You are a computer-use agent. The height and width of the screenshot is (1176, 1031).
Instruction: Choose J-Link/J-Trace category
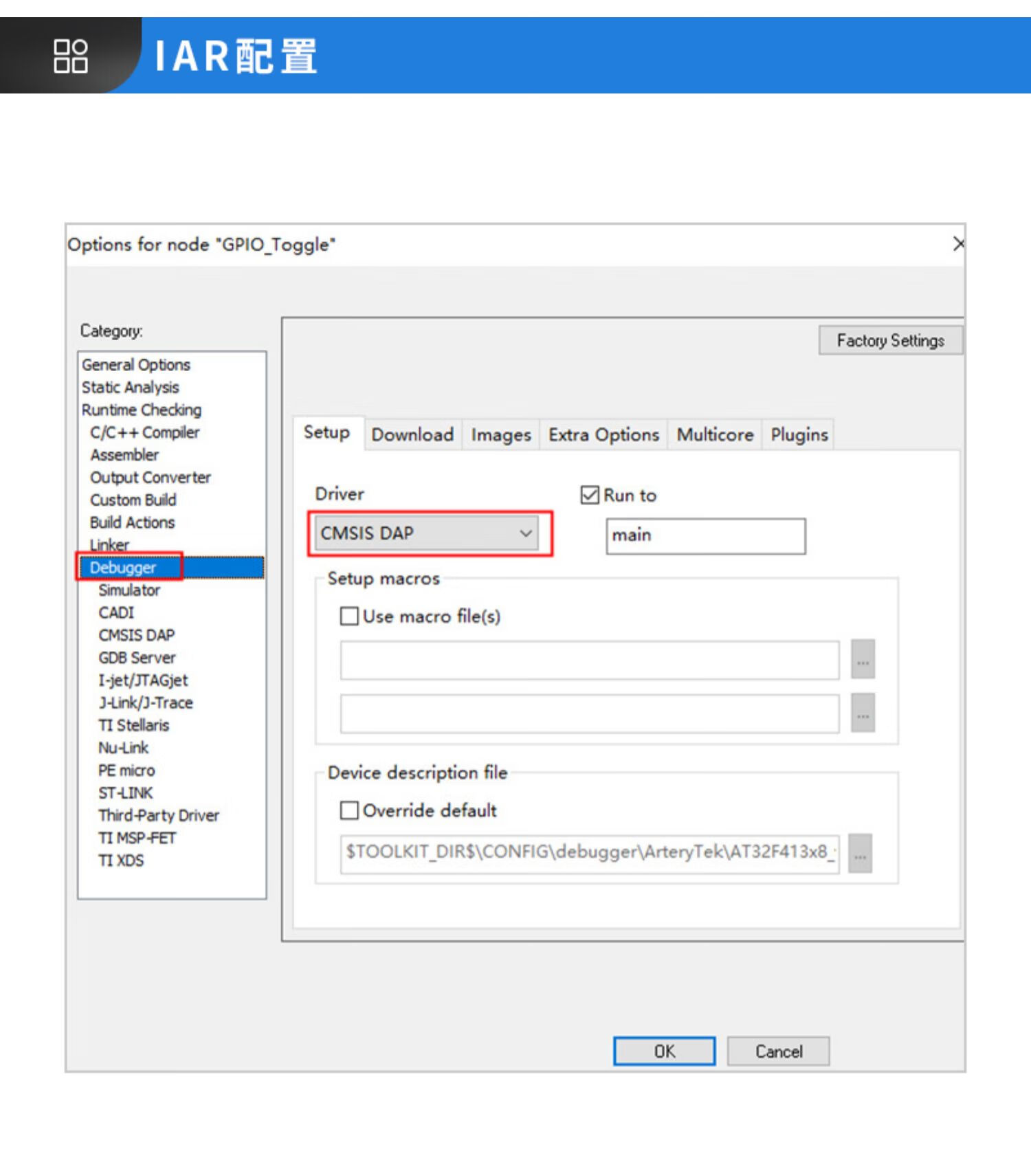(x=146, y=702)
